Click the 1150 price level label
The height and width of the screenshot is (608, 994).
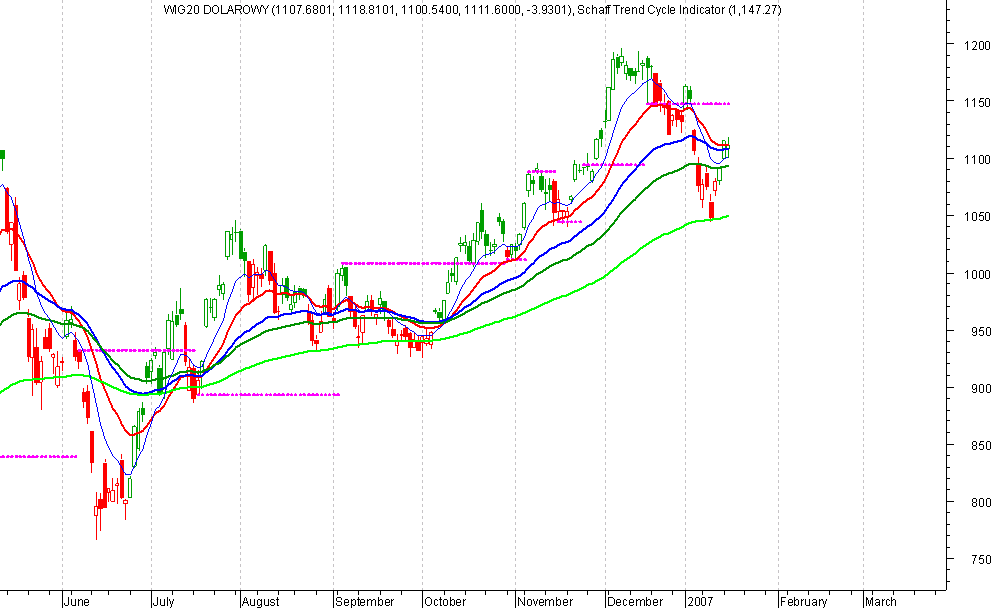tap(977, 102)
